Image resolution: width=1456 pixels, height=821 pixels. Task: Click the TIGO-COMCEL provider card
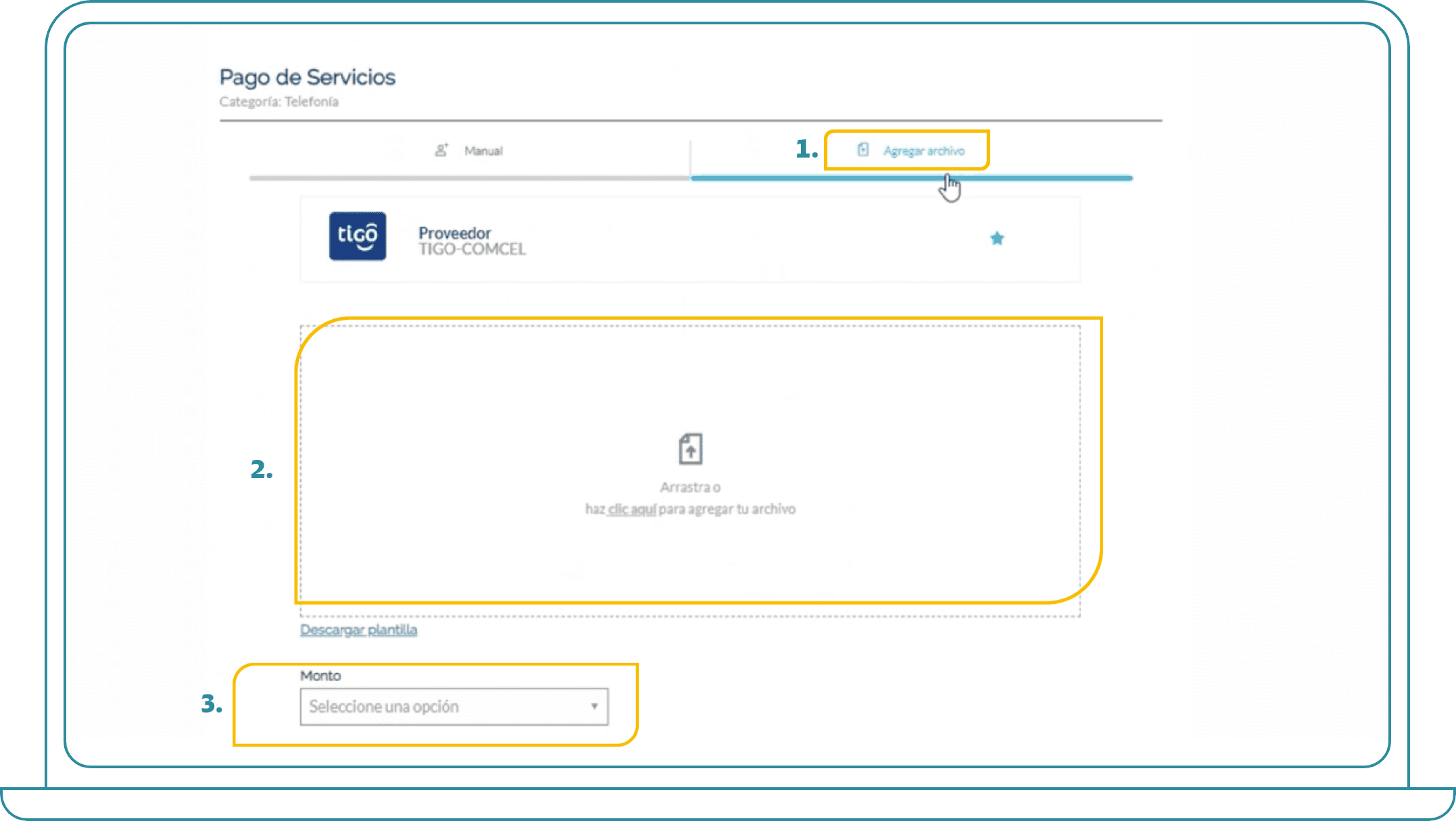pos(689,238)
